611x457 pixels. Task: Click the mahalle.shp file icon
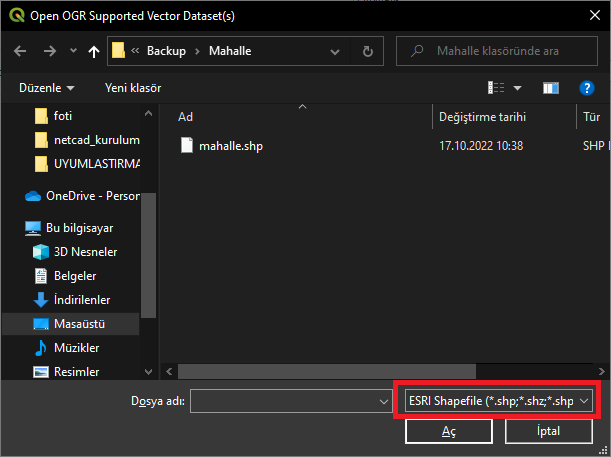coord(187,145)
